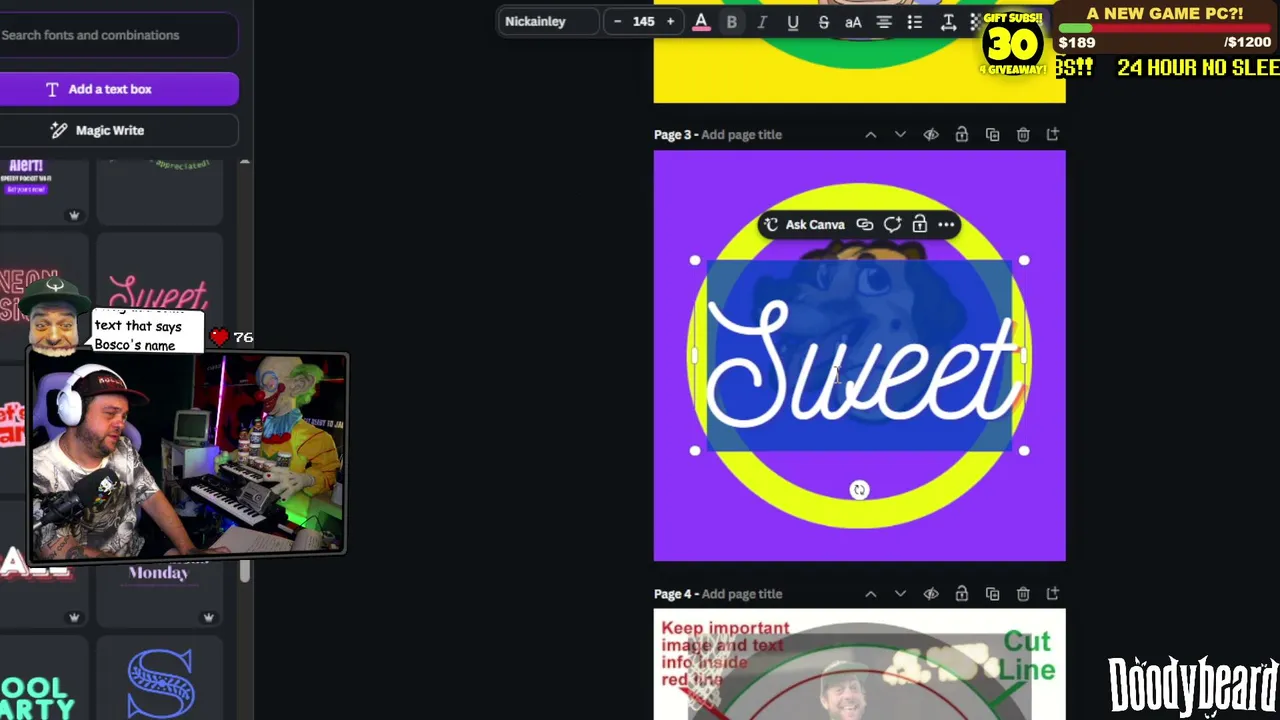Hide Page 3 with the eye icon
The width and height of the screenshot is (1280, 720).
pos(931,135)
